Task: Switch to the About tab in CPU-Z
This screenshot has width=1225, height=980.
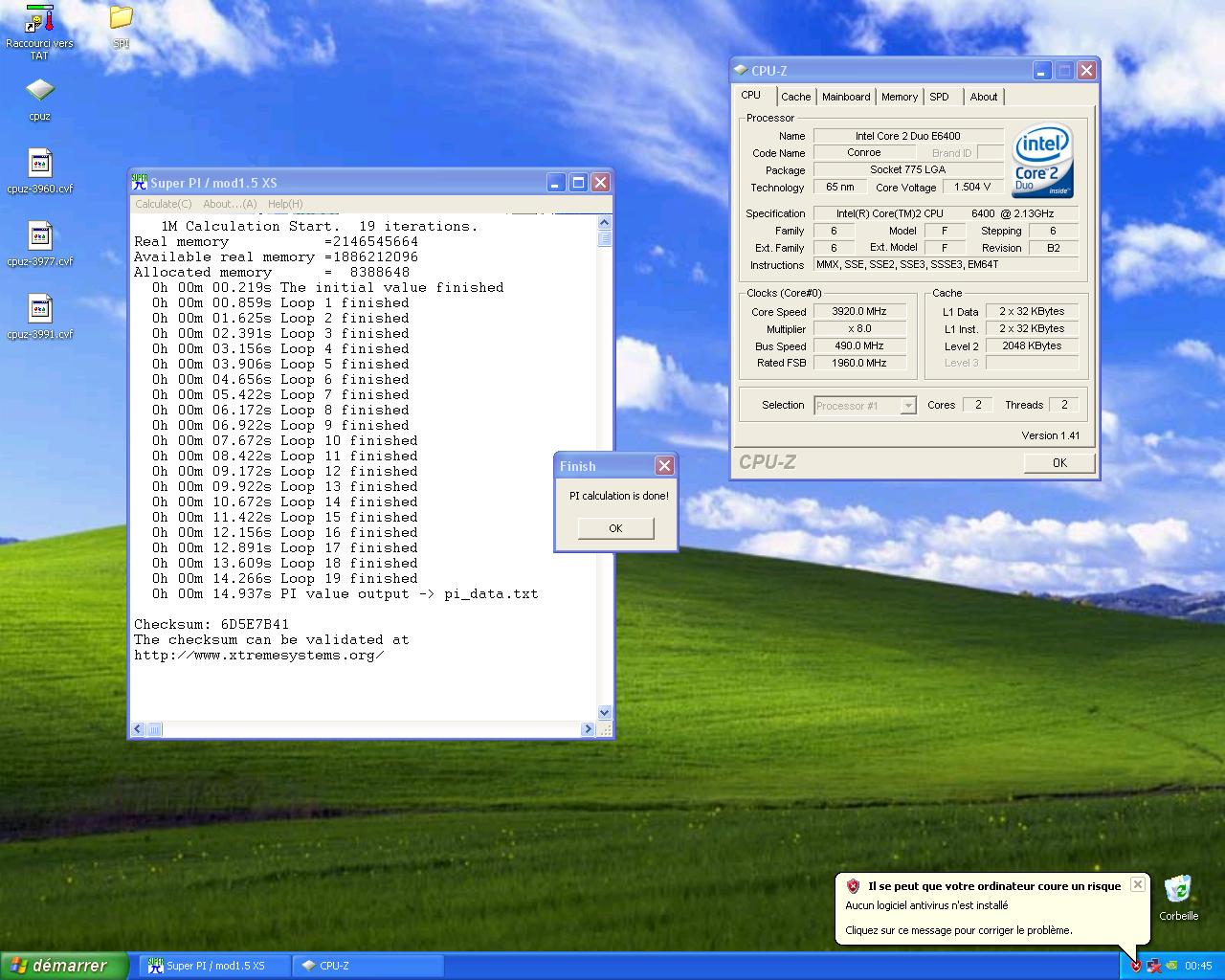Action: pyautogui.click(x=984, y=97)
